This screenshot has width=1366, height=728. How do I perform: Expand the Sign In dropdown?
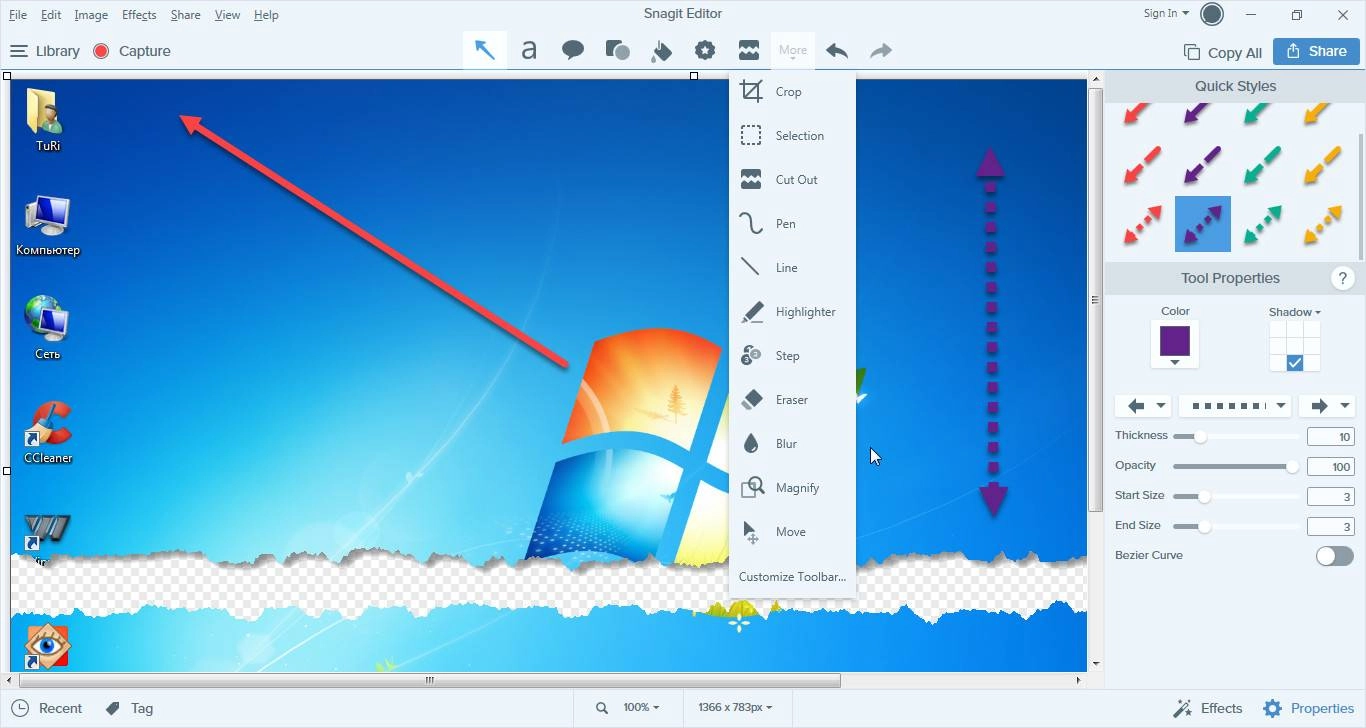1166,13
